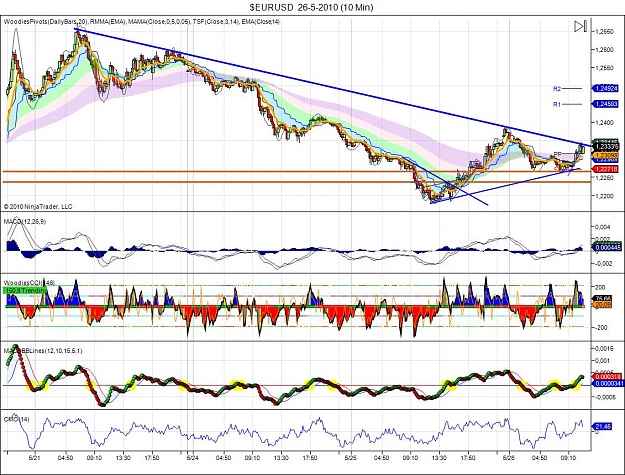Click the 5/25 date label on time axis
Image resolution: width=625 pixels, height=475 pixels.
tap(350, 458)
